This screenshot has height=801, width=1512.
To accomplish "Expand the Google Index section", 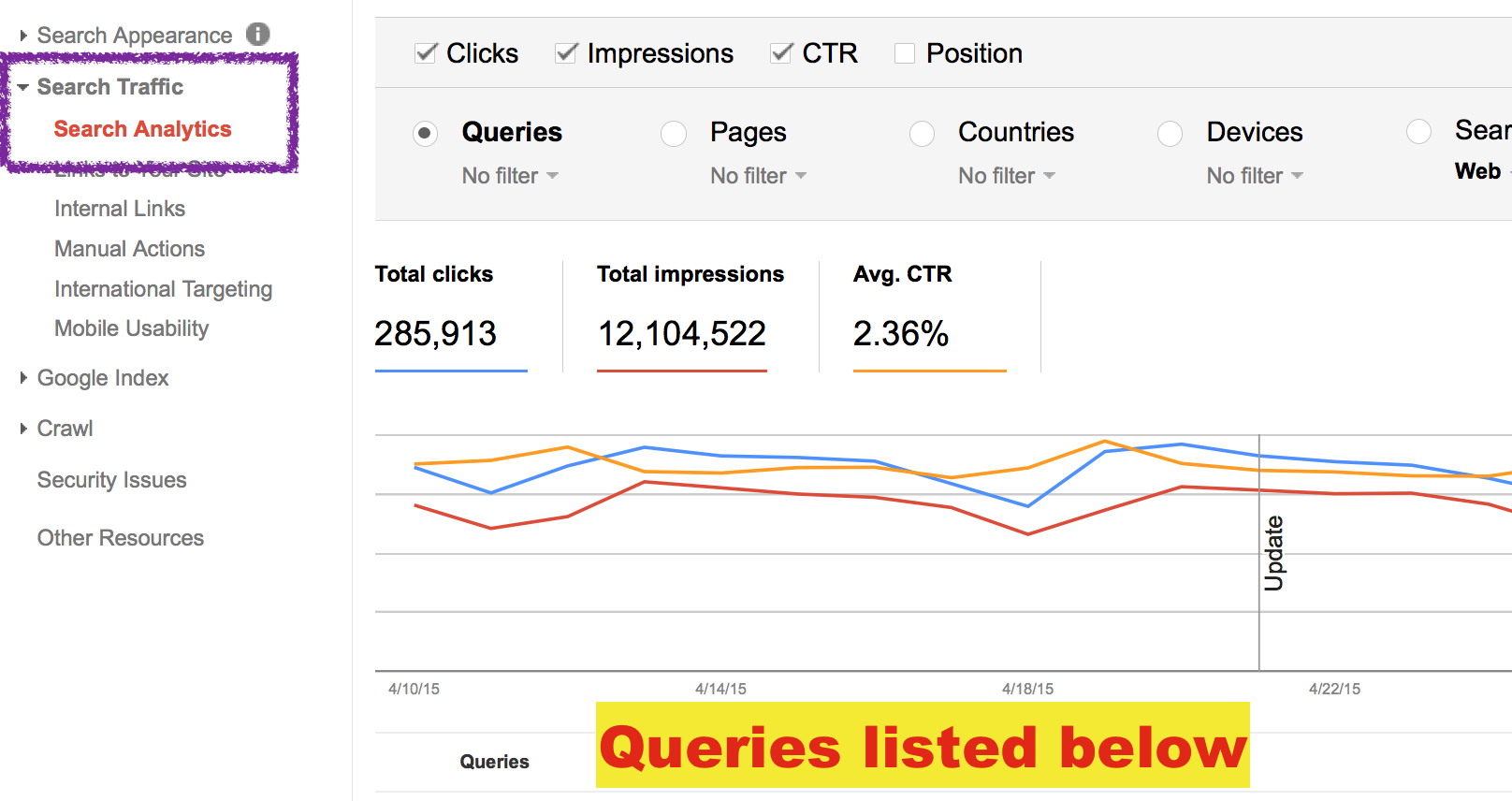I will [103, 378].
